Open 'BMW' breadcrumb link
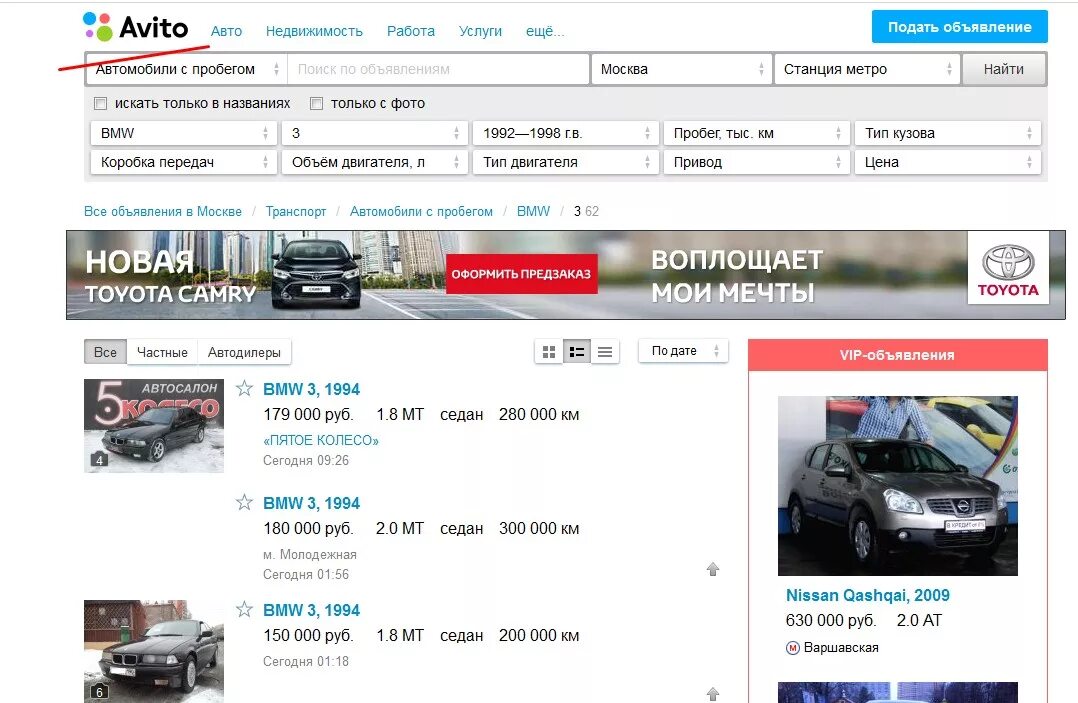The height and width of the screenshot is (703, 1078). click(534, 211)
